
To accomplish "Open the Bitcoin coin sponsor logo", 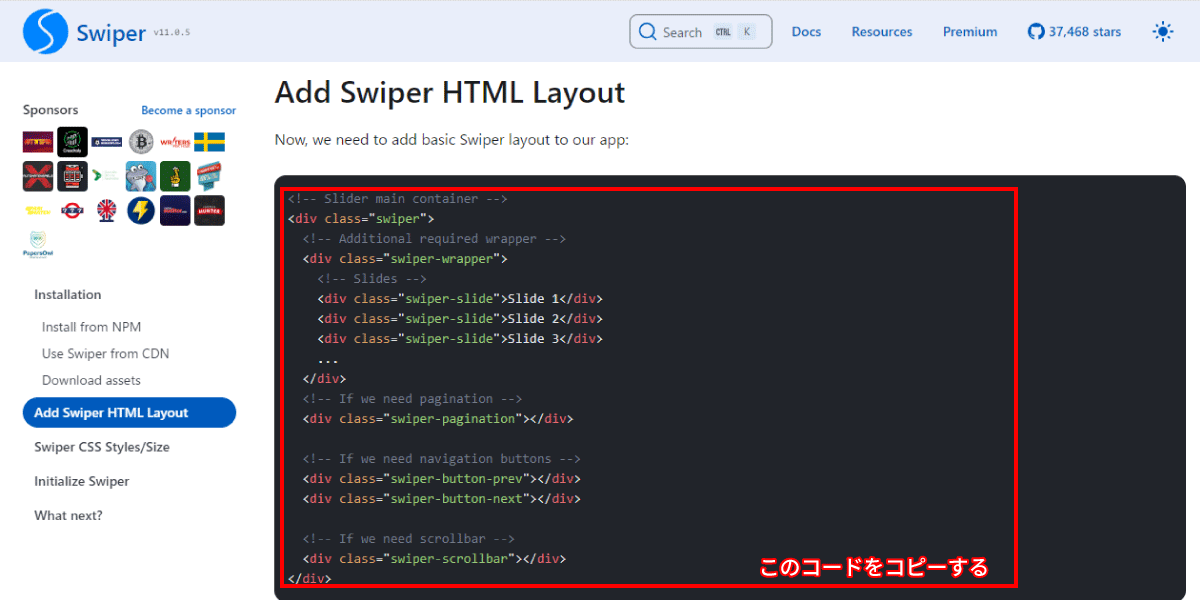I will 141,142.
